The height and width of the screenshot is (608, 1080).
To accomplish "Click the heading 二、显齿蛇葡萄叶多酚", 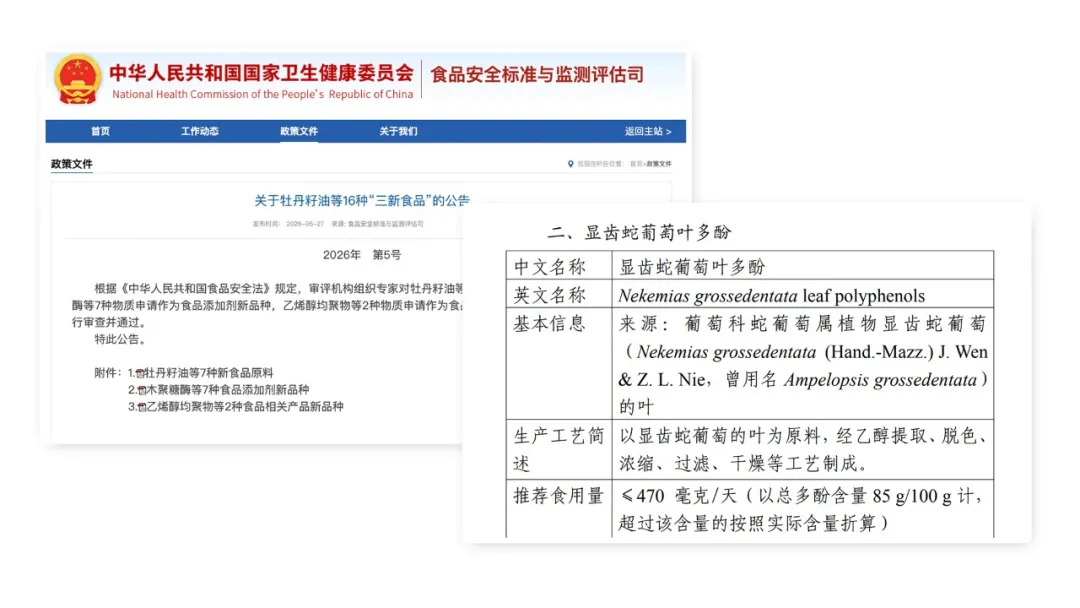I will pos(639,233).
